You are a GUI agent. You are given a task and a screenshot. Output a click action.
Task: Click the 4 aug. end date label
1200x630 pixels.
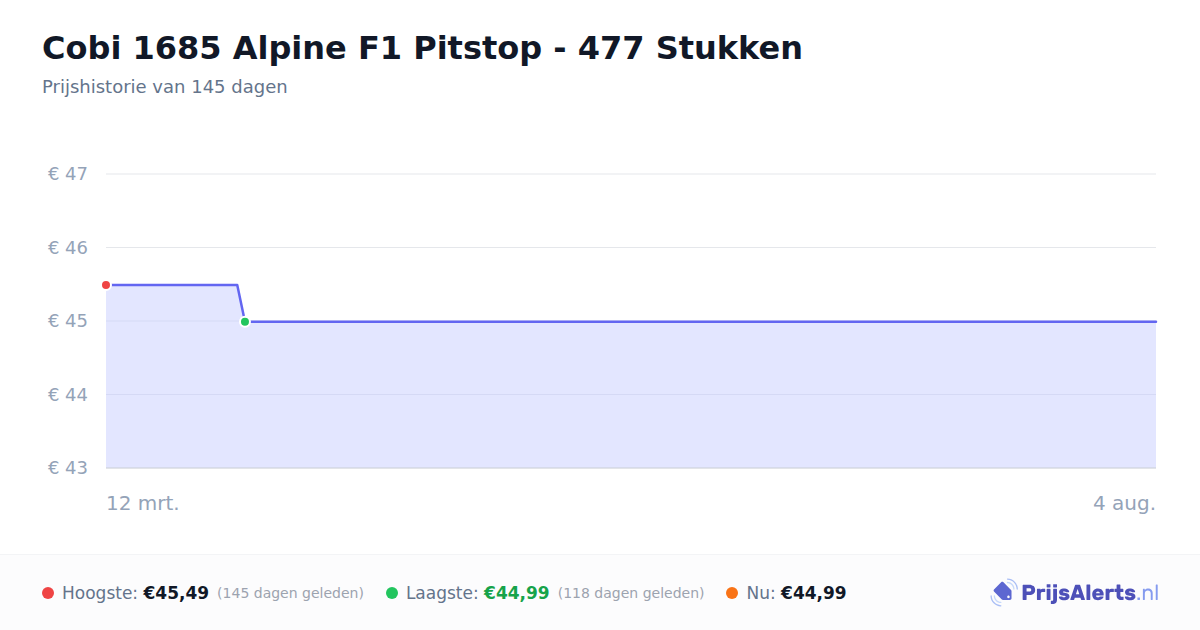1124,503
